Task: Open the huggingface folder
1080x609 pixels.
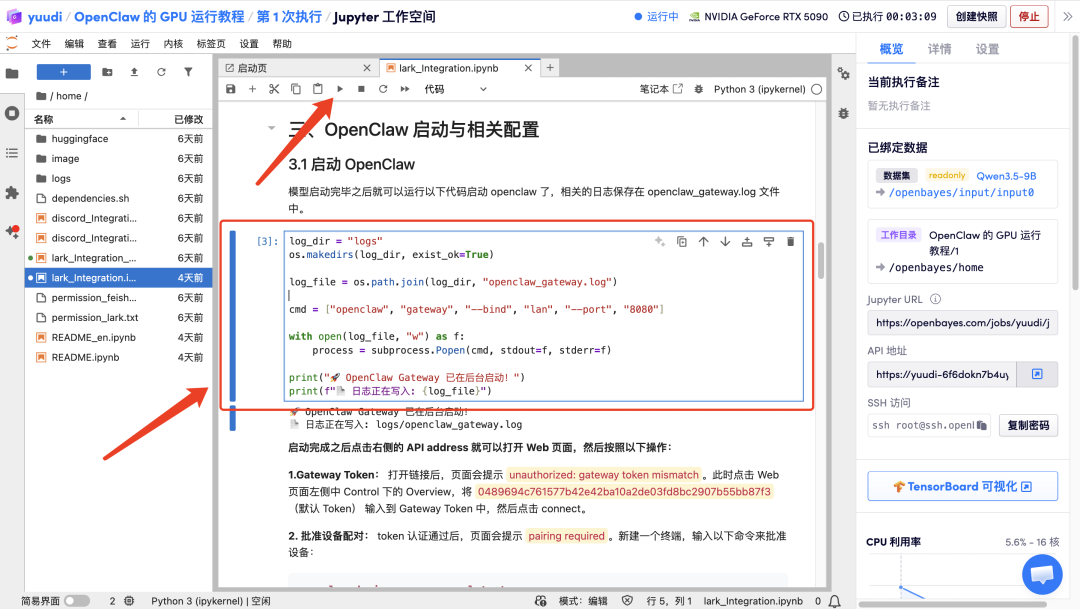Action: point(118,138)
